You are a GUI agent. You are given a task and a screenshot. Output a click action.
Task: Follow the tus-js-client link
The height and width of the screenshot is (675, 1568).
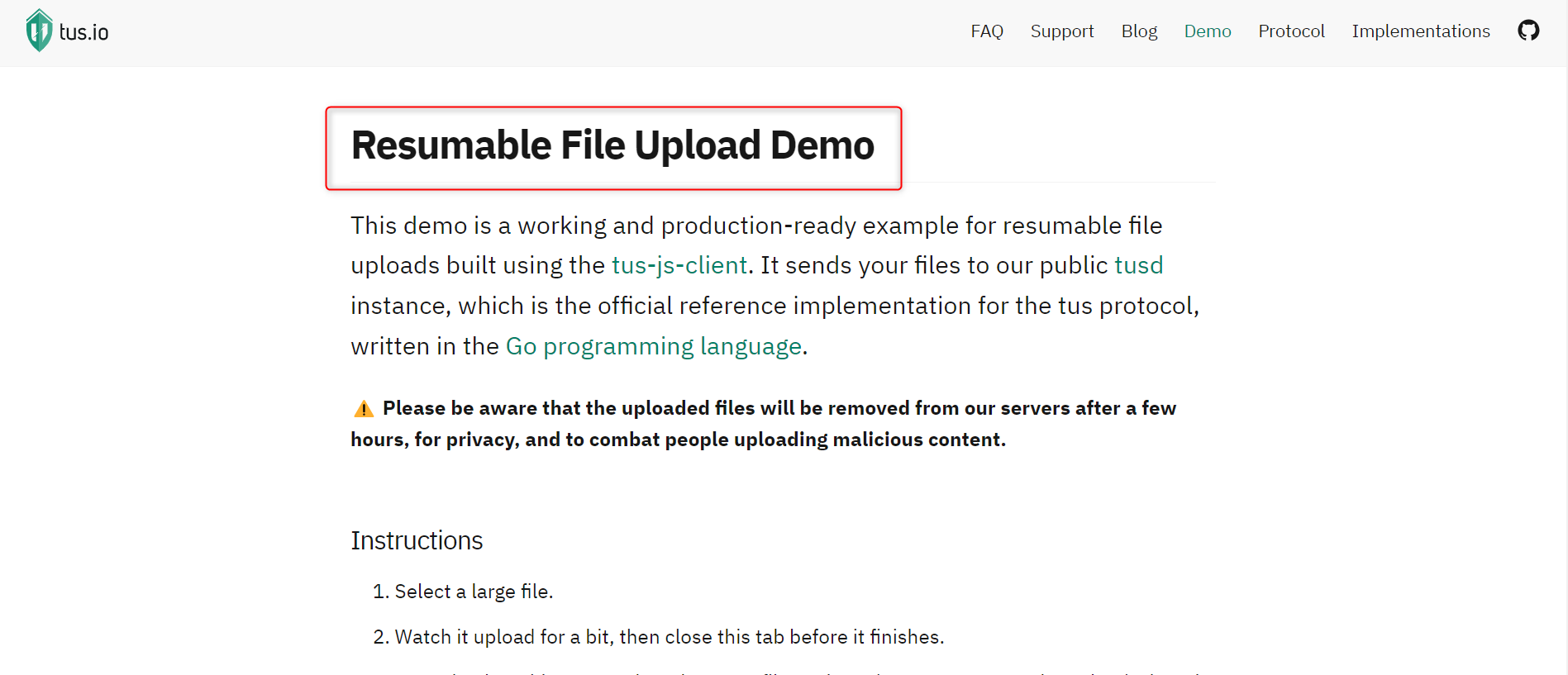[679, 265]
